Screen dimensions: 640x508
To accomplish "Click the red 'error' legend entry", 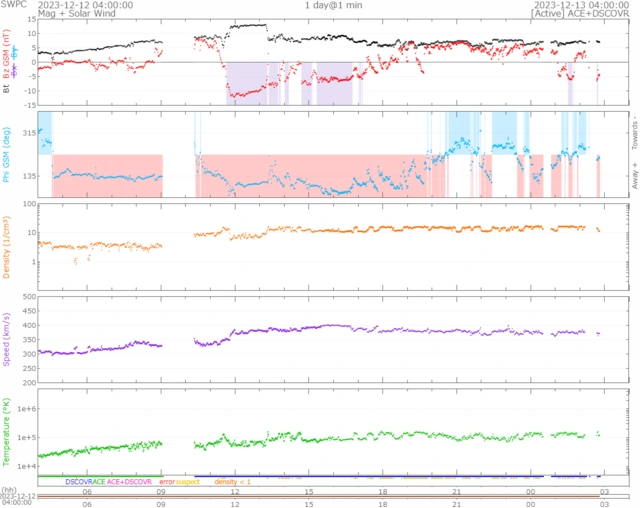I will tap(167, 482).
